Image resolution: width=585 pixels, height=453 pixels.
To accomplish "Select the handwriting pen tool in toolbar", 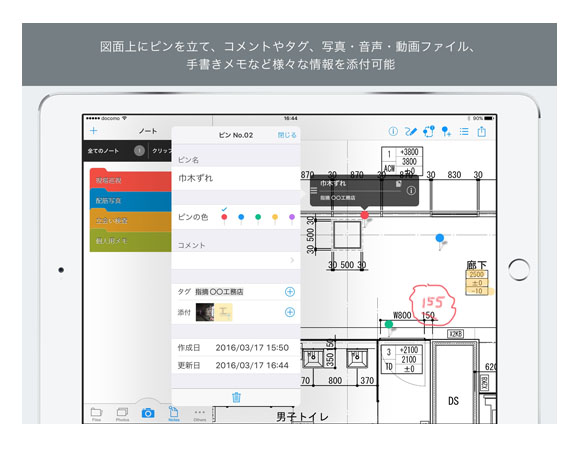I will coord(410,131).
